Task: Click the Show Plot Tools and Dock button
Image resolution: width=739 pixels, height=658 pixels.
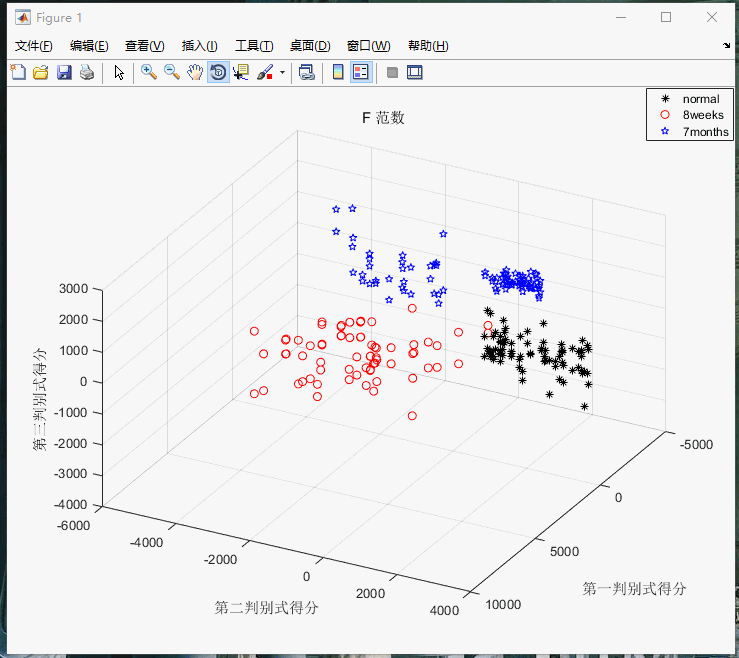Action: [x=415, y=72]
